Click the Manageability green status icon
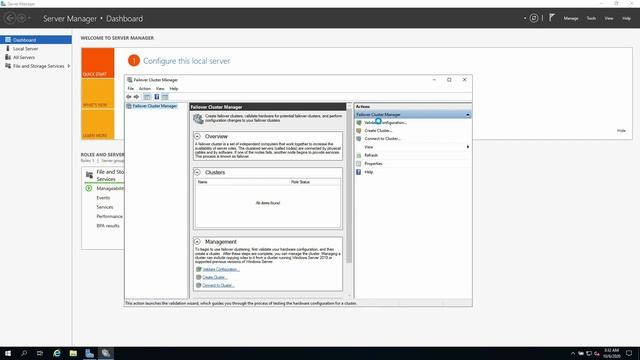The height and width of the screenshot is (360, 640). click(x=89, y=188)
